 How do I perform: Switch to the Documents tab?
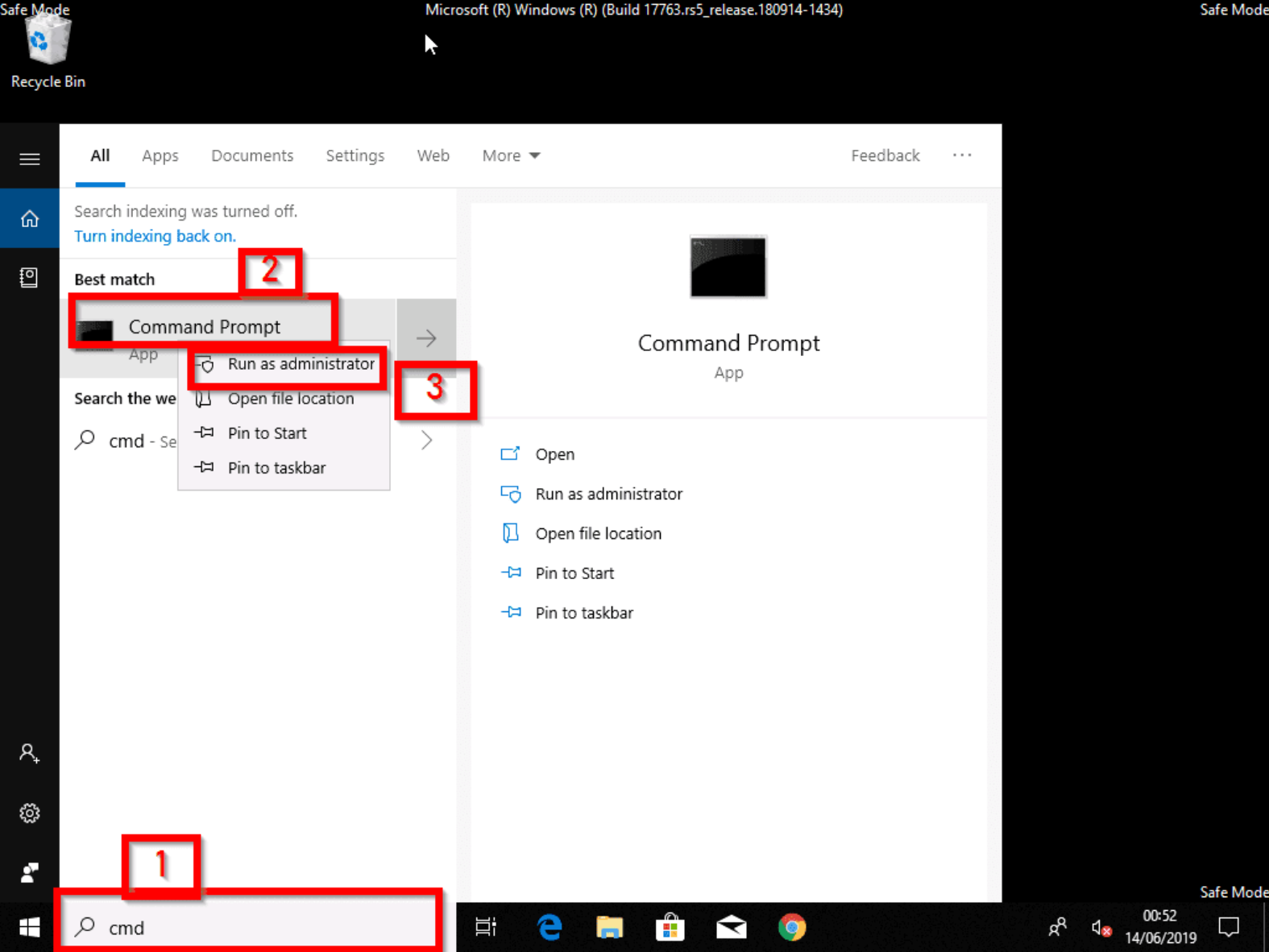(252, 155)
